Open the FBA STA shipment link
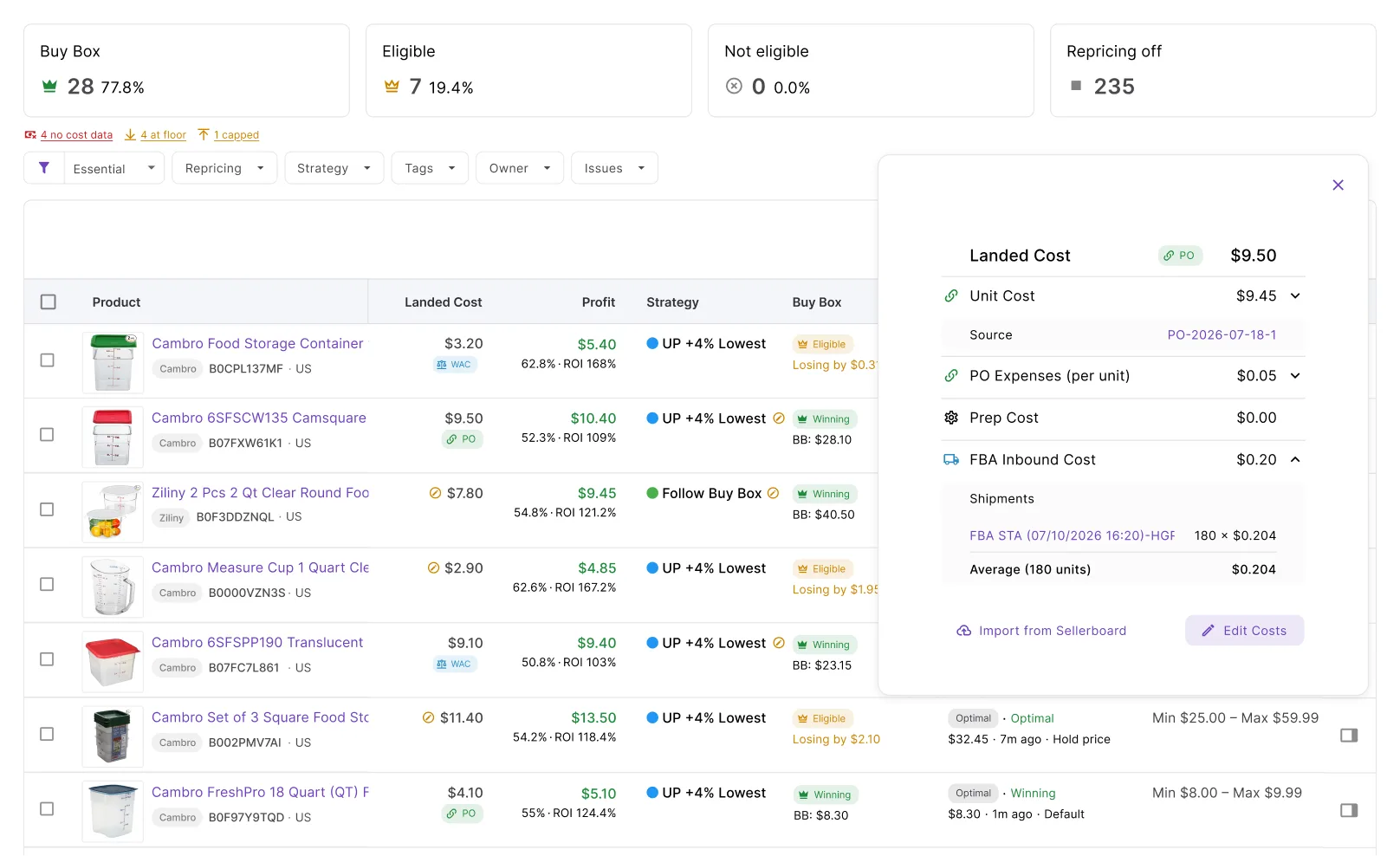Screen dimensions: 1400x856 [1072, 536]
